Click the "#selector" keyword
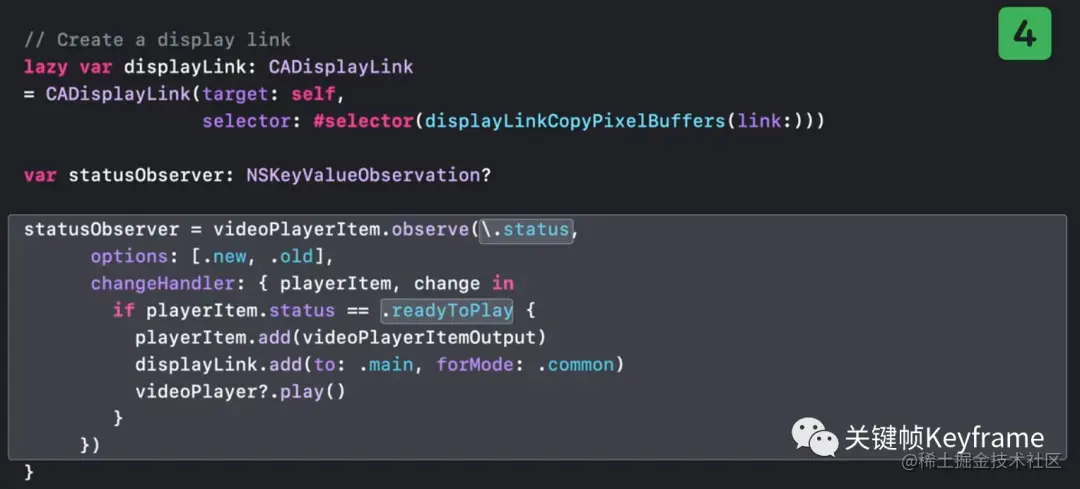1080x489 pixels. (363, 121)
